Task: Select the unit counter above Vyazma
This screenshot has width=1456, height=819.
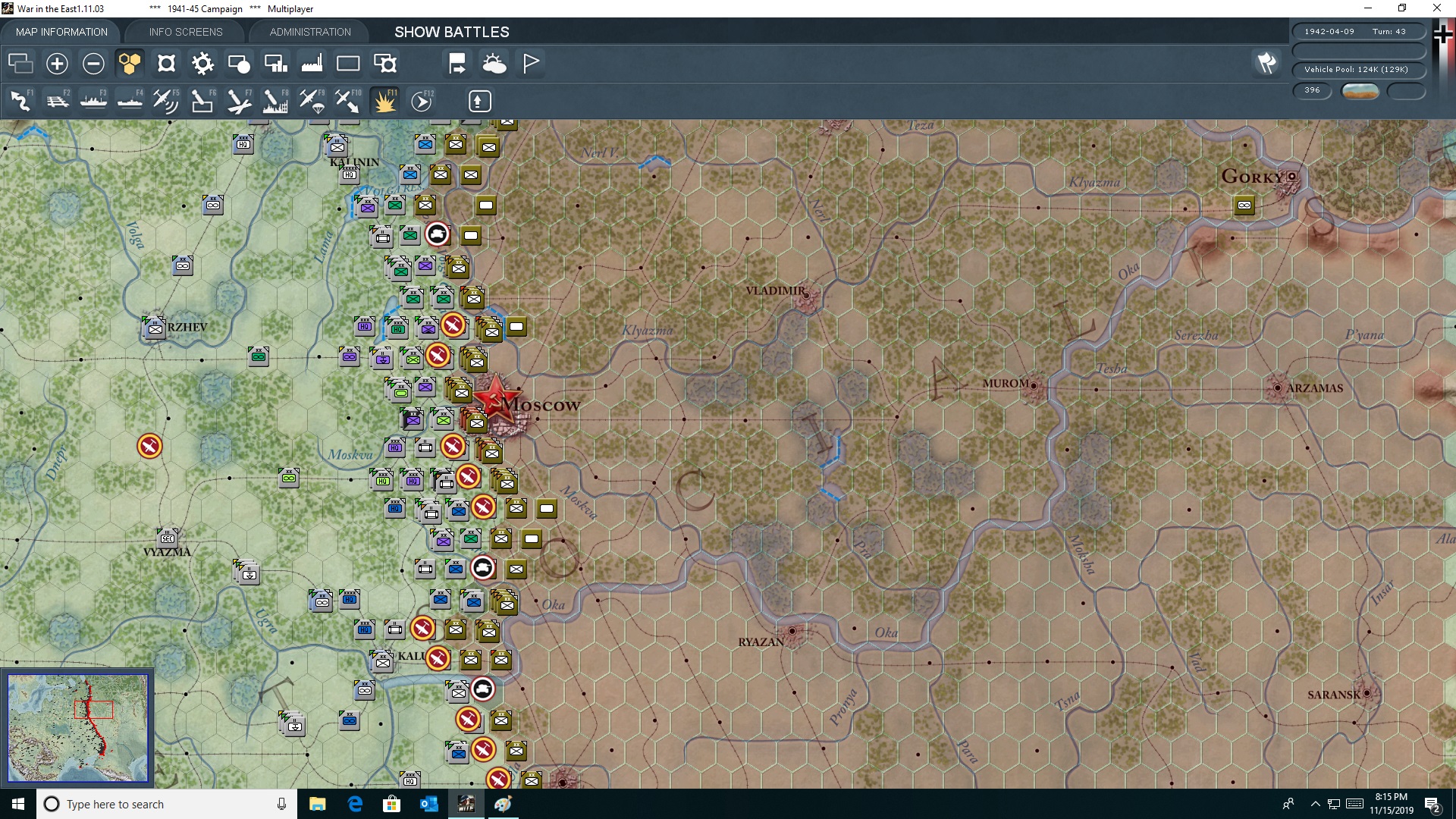Action: 168,538
